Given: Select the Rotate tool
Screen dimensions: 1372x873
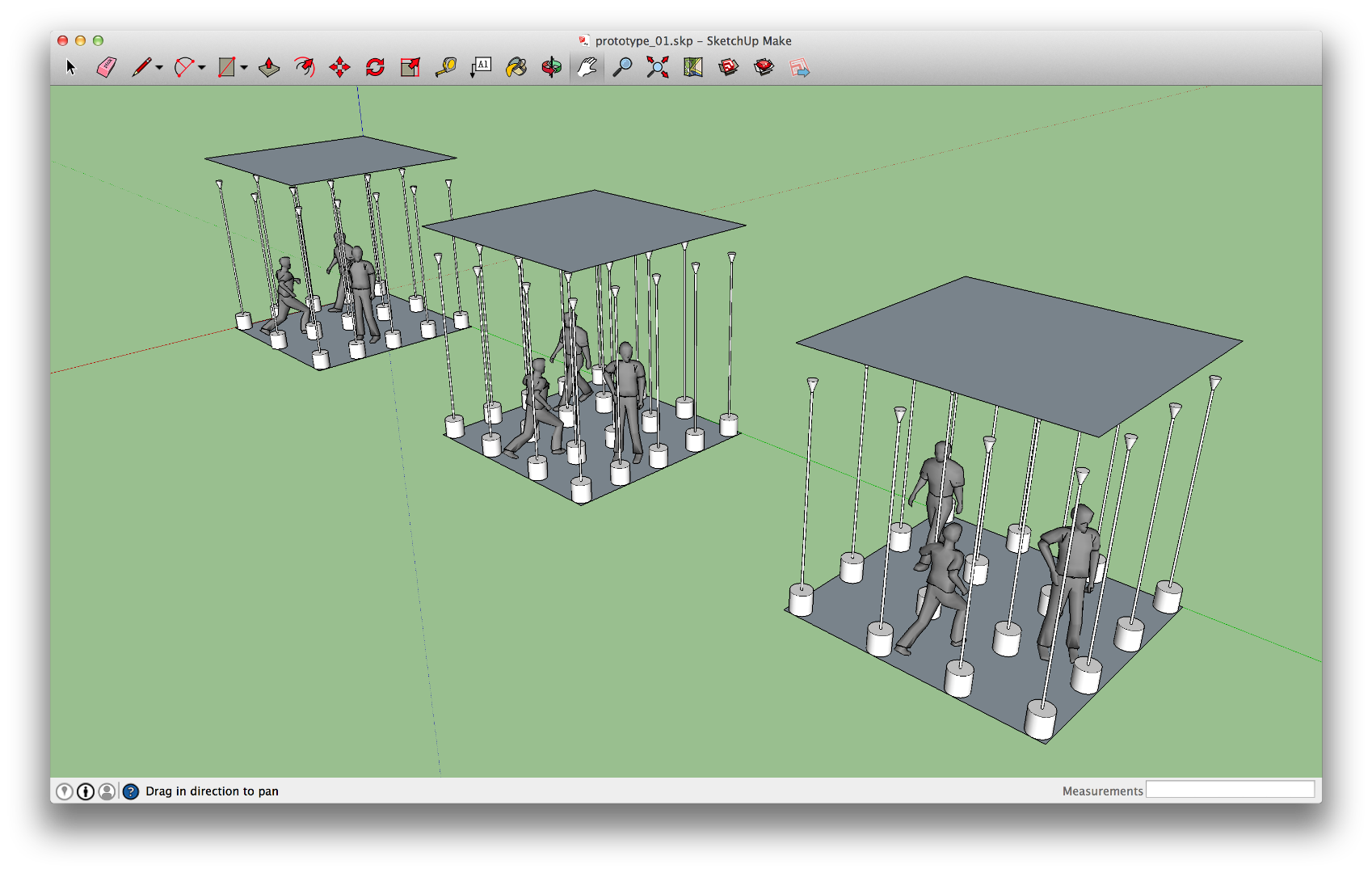Looking at the screenshot, I should point(375,67).
